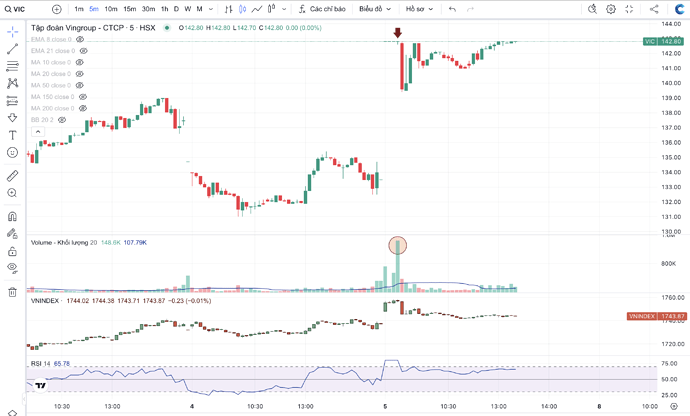This screenshot has width=690, height=416.
Task: Toggle lock all drawings
Action: point(12,251)
